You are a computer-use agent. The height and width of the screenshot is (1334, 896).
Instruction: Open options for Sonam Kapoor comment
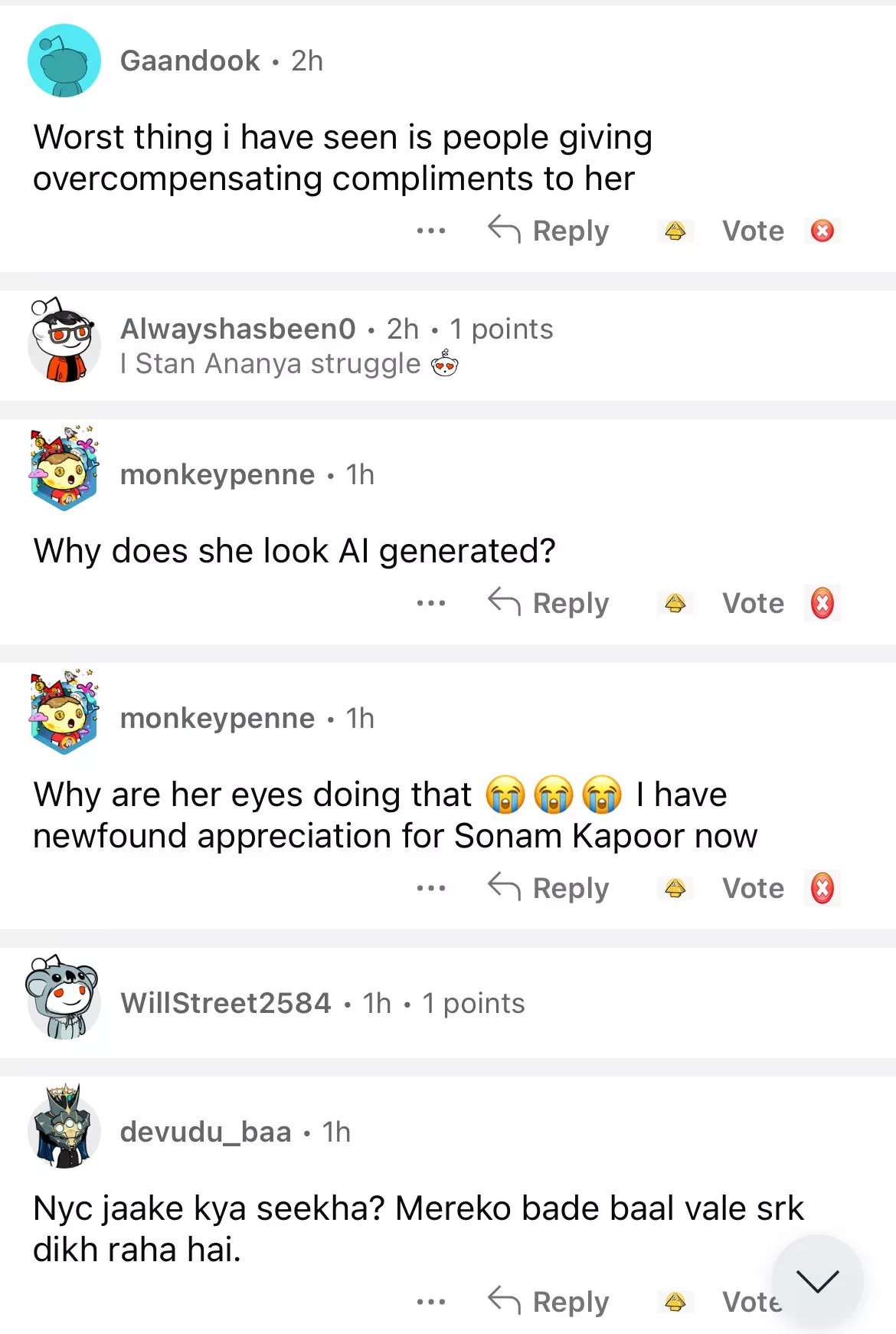click(431, 888)
